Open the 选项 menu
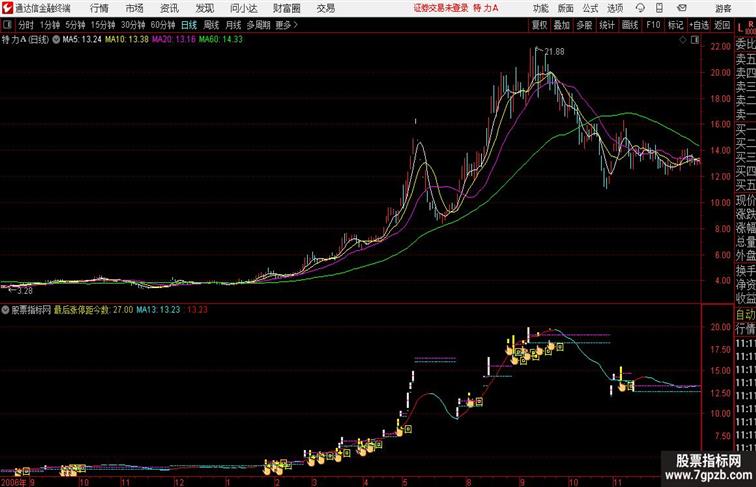Screen dimensions: 756x487 (x=615, y=8)
